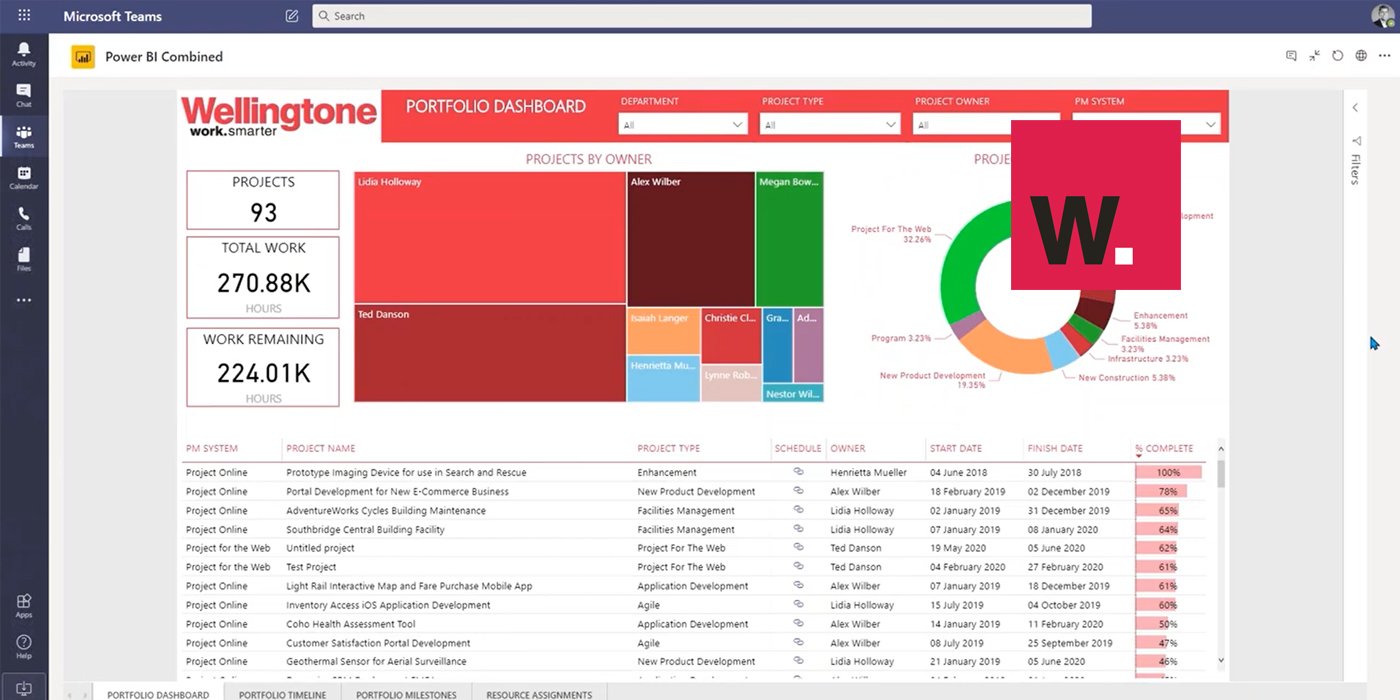The image size is (1400, 700).
Task: Sort by Project Name column header
Action: point(321,449)
